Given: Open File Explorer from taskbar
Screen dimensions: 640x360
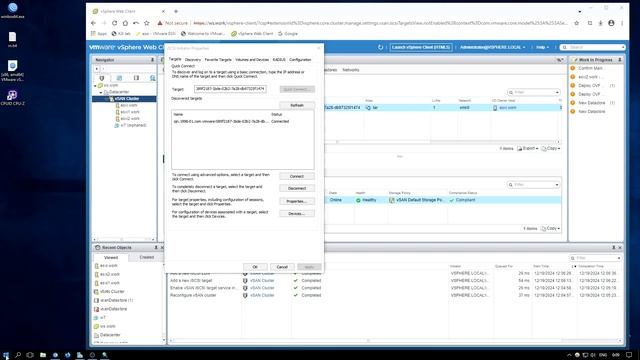Looking at the screenshot, I should click(x=43, y=355).
